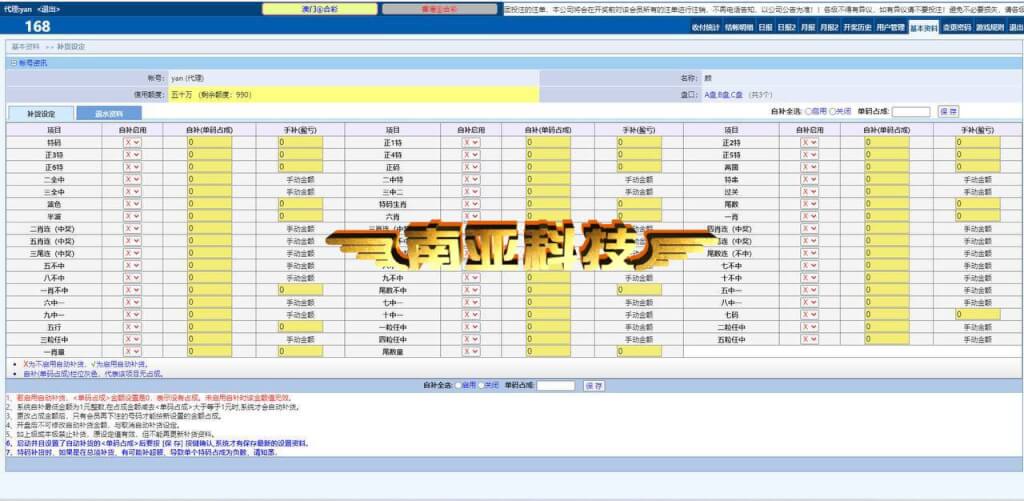This screenshot has width=1024, height=501.
Task: Collapse the 帐号资讯 section expander
Action: [x=14, y=63]
